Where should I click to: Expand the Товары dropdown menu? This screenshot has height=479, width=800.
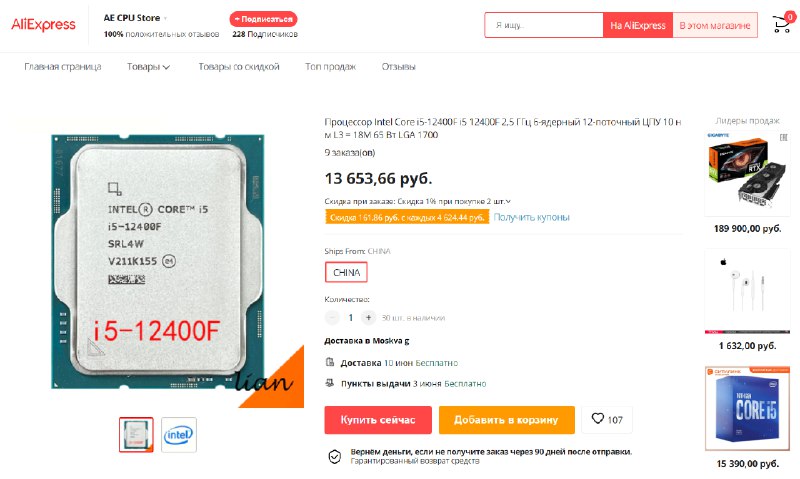pyautogui.click(x=148, y=67)
